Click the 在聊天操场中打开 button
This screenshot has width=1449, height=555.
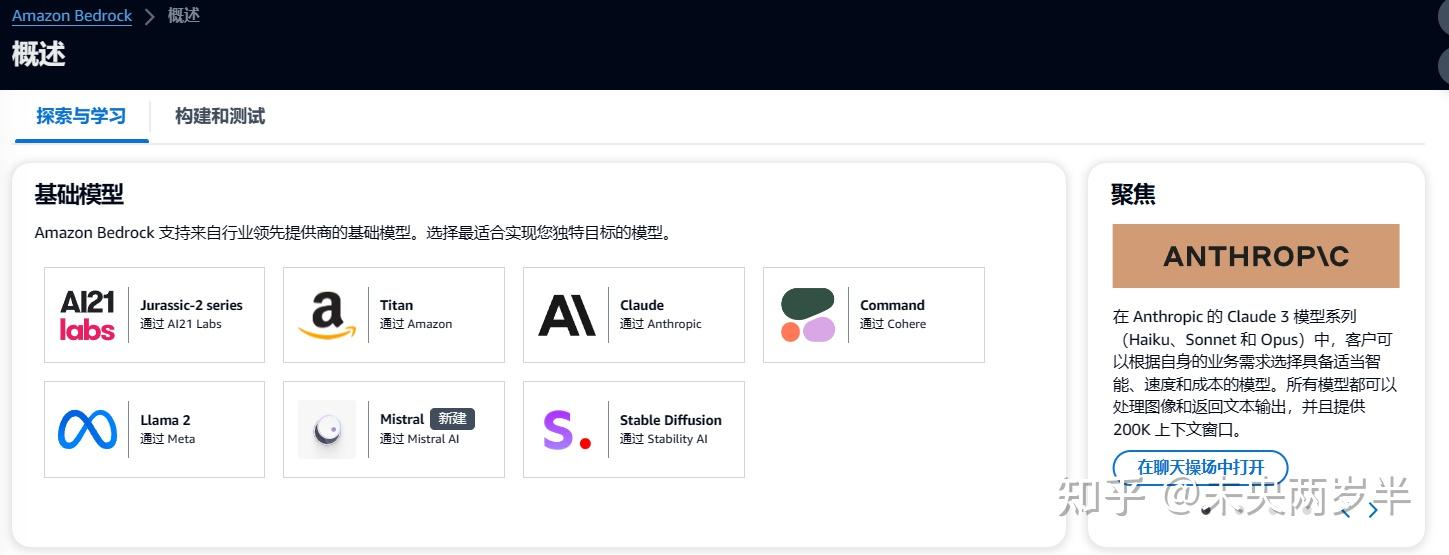click(x=1200, y=467)
